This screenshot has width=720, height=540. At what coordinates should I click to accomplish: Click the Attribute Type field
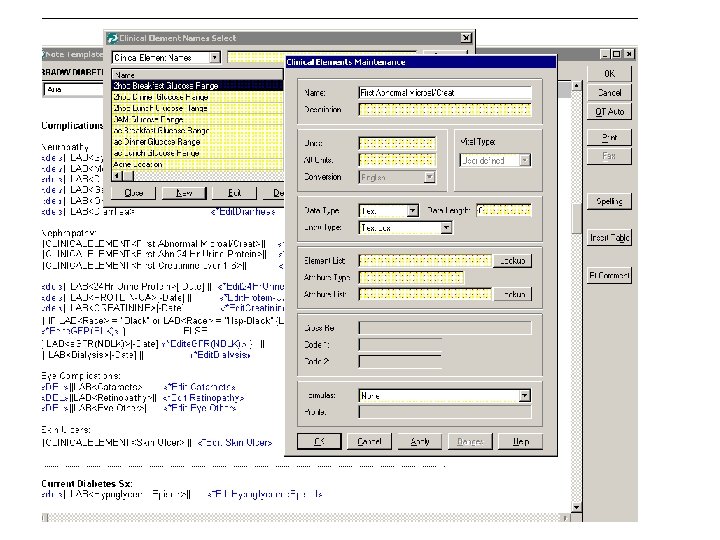[411, 278]
